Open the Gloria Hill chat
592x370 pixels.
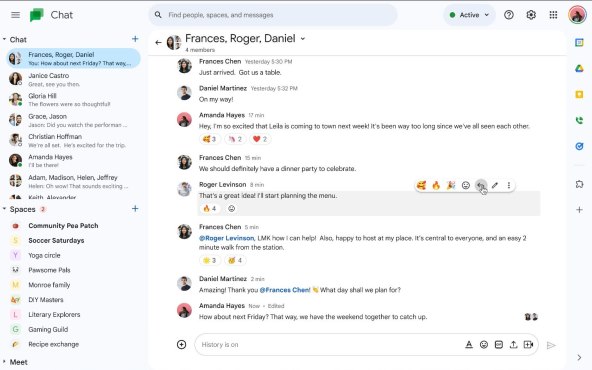(x=74, y=100)
